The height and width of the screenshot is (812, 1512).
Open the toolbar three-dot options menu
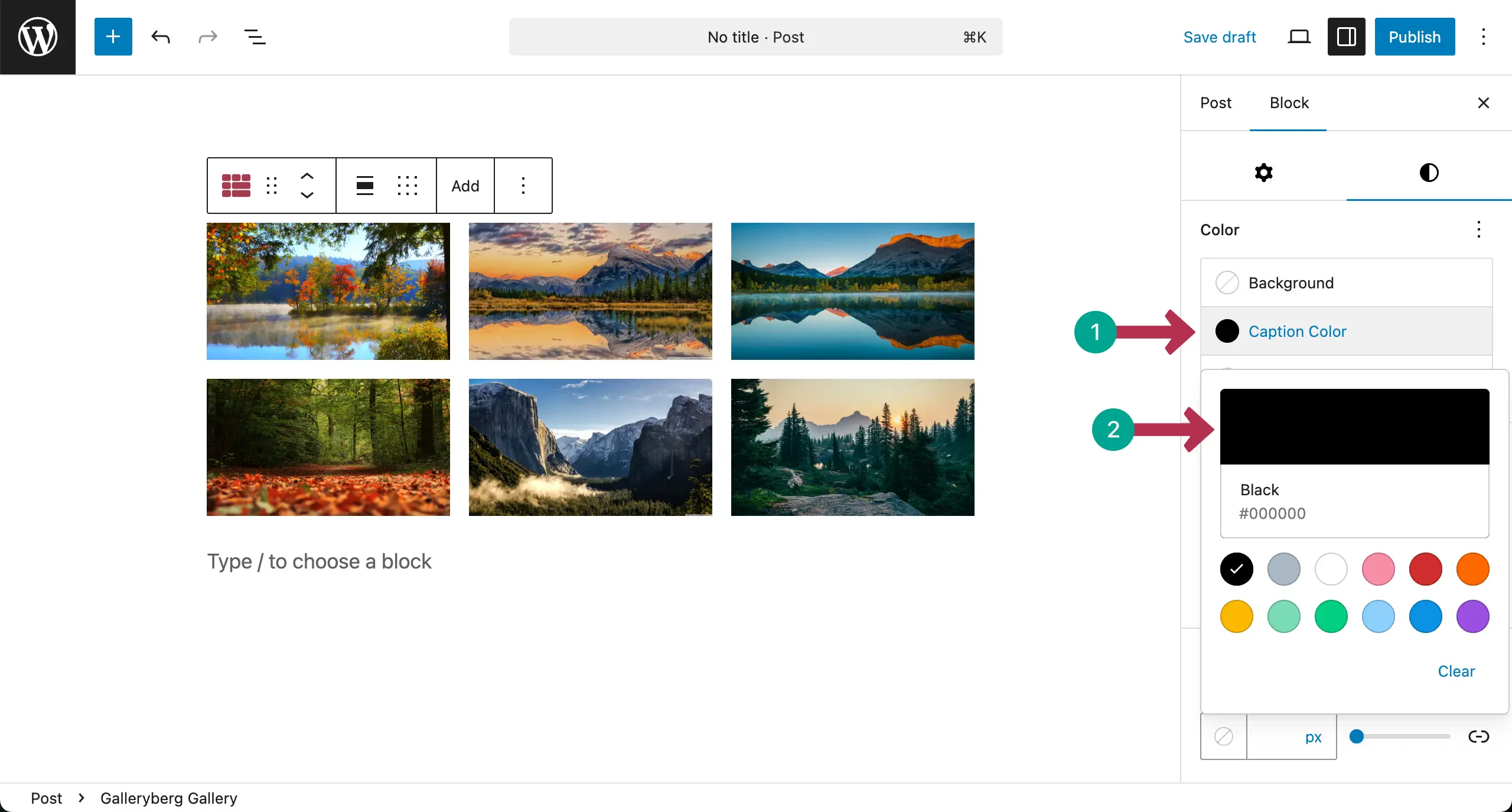coord(523,186)
